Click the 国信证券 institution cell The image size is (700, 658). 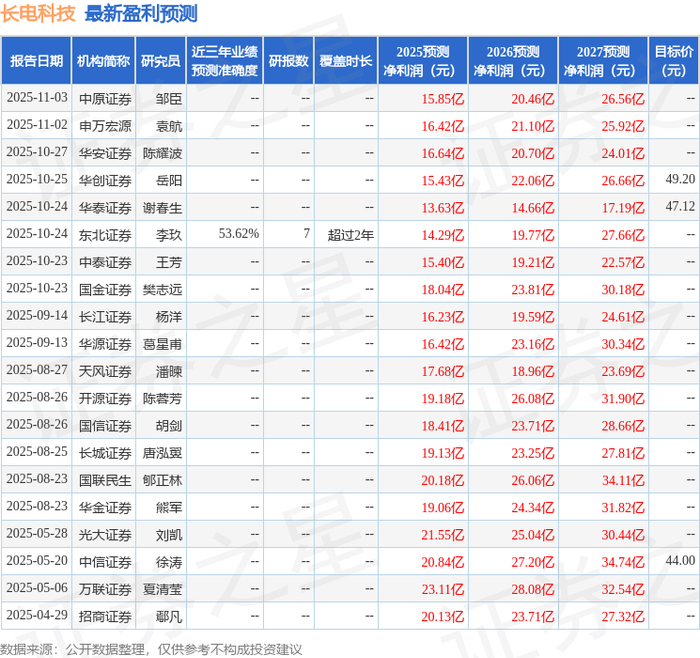click(105, 425)
